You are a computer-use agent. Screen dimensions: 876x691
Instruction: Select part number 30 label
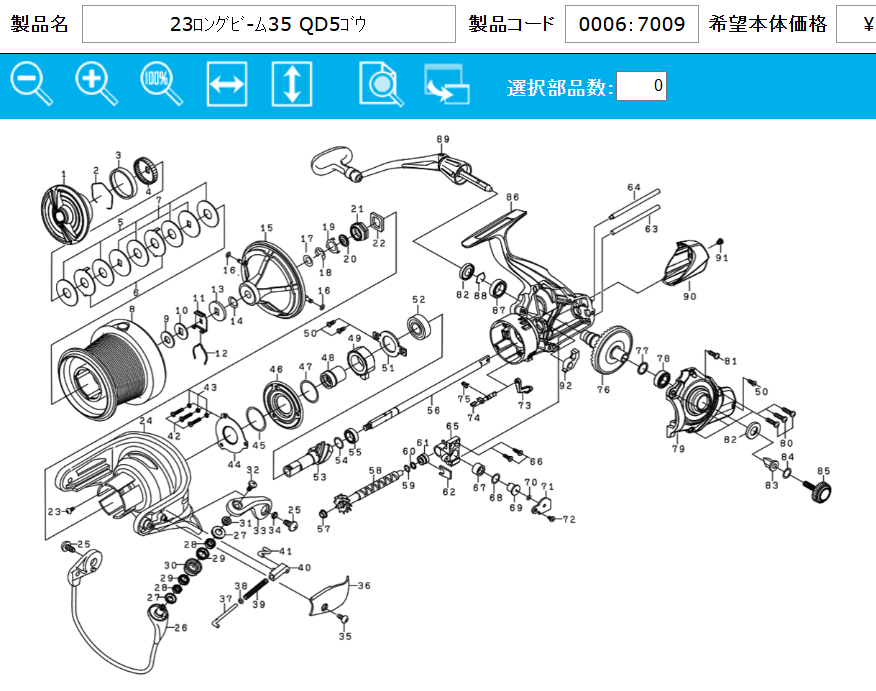(170, 565)
